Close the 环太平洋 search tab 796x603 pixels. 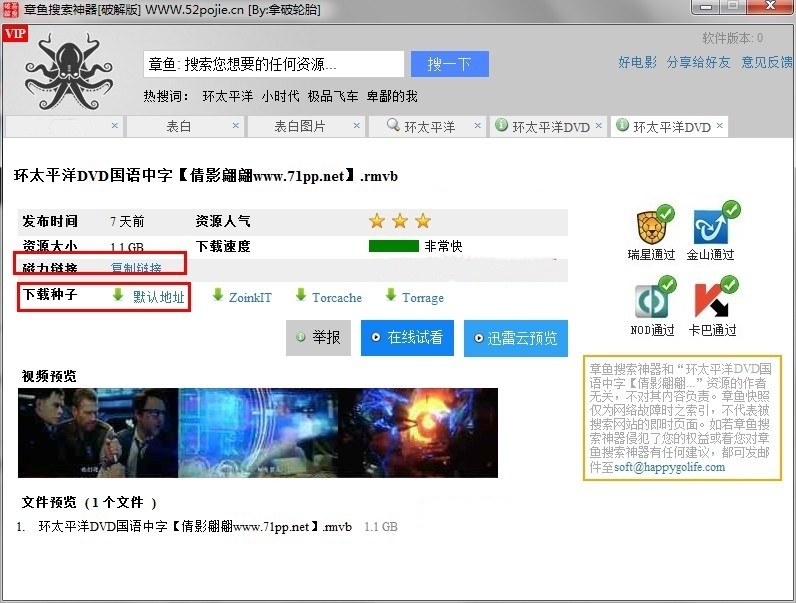coord(477,125)
